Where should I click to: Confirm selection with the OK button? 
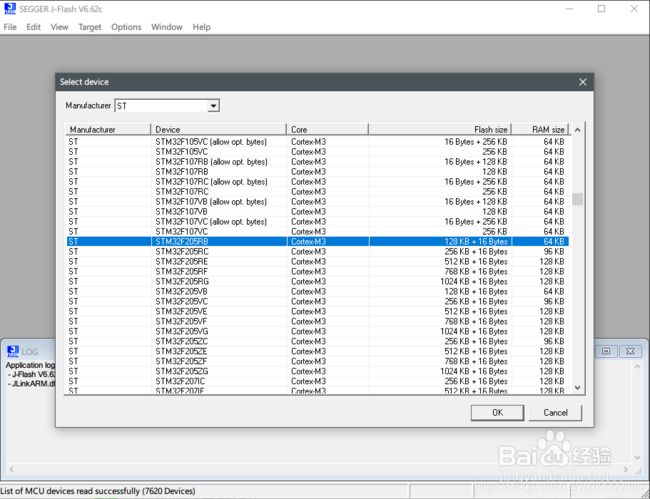point(497,413)
